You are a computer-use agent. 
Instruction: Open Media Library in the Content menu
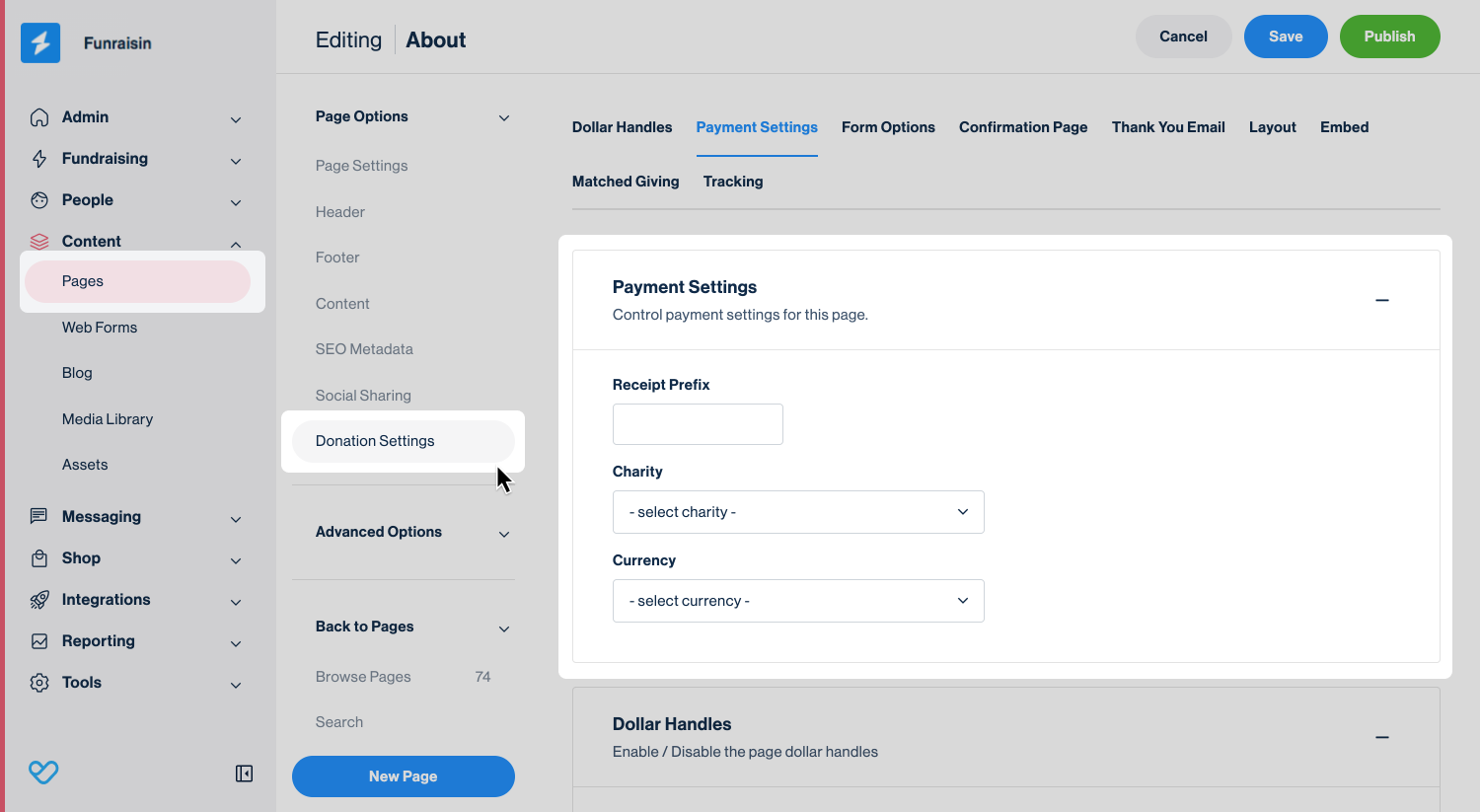coord(108,419)
